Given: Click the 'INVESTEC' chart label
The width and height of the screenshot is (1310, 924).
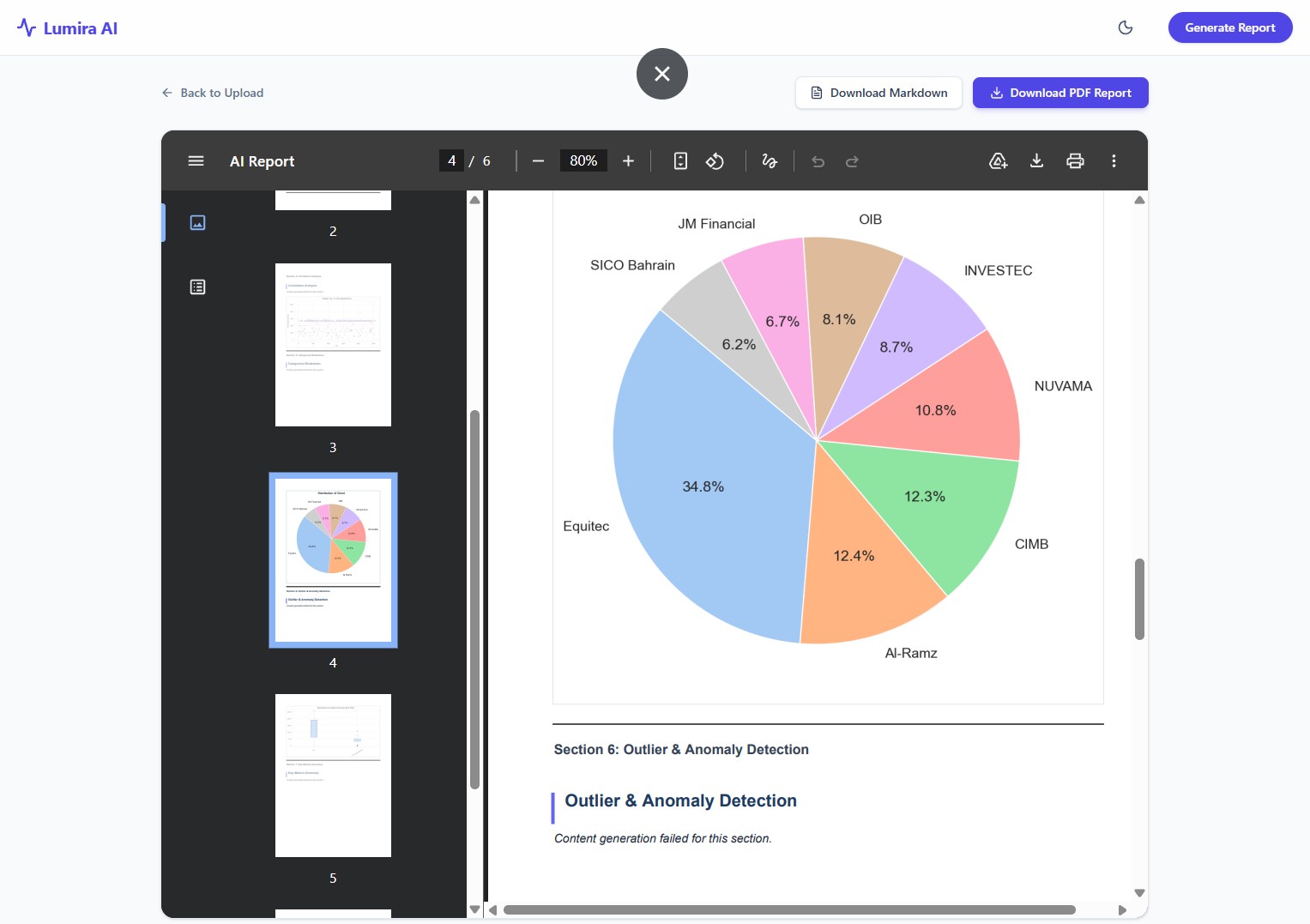Looking at the screenshot, I should pos(998,270).
